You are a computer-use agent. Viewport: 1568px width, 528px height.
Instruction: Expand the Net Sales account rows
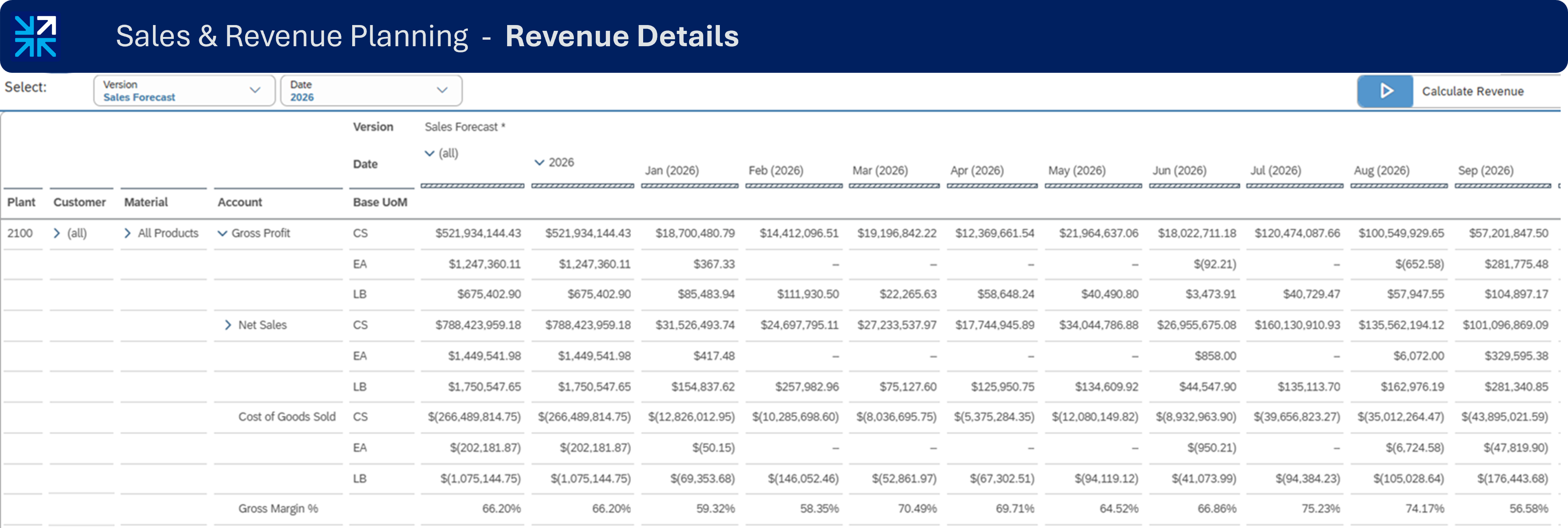[229, 325]
